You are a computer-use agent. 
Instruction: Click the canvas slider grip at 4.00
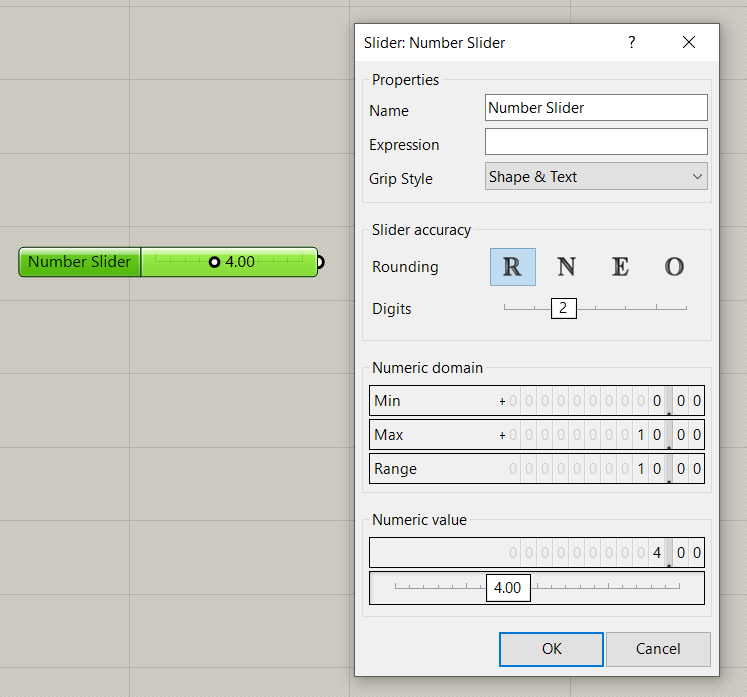coord(214,262)
